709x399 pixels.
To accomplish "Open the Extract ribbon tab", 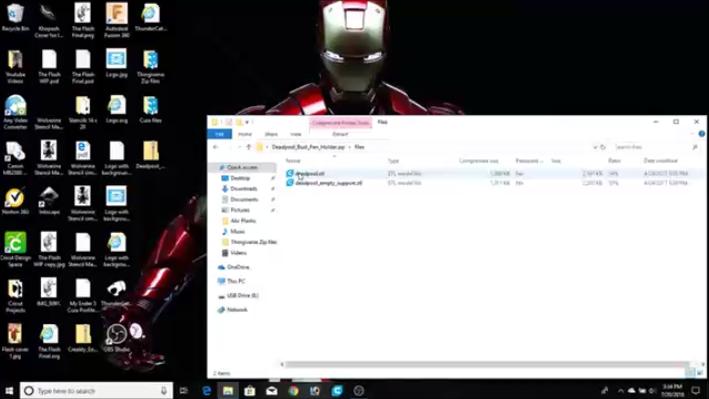I will pos(340,134).
